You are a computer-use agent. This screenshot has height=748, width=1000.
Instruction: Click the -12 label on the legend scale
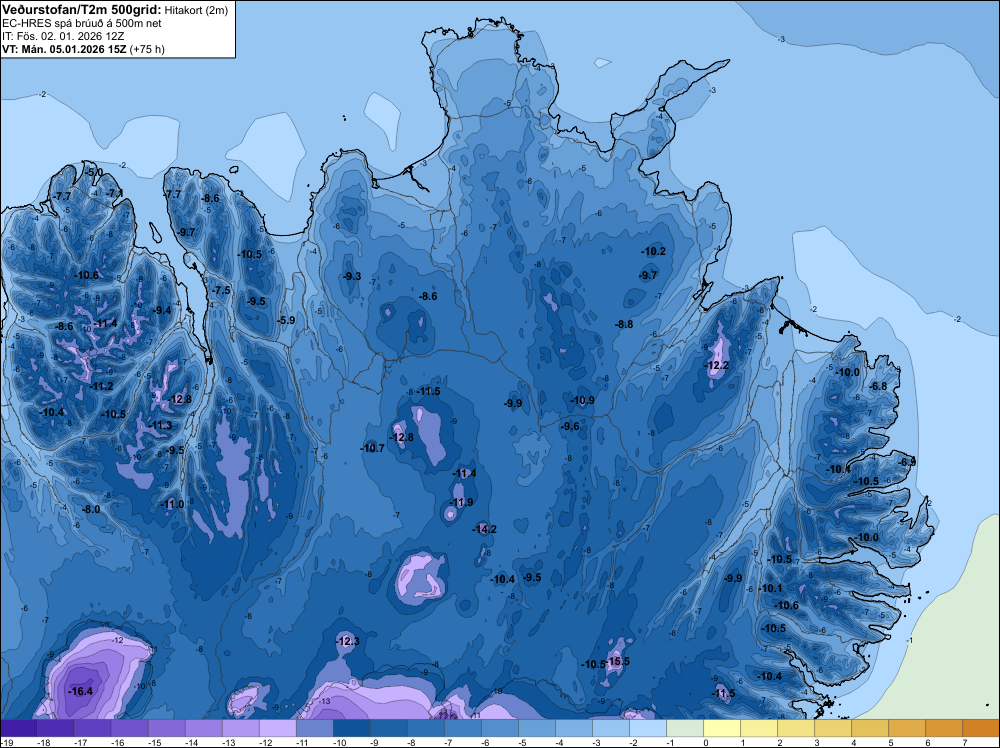pyautogui.click(x=265, y=743)
